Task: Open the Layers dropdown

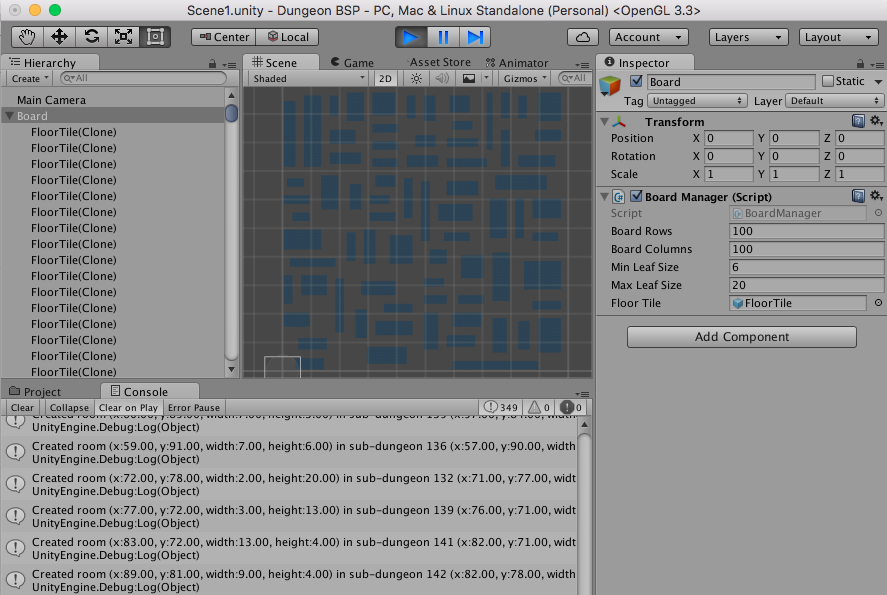Action: [x=748, y=37]
